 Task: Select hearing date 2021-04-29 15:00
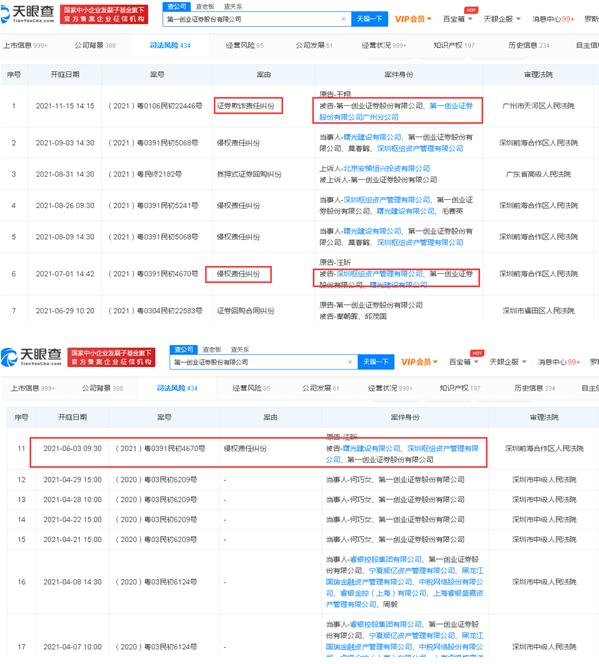pyautogui.click(x=72, y=480)
